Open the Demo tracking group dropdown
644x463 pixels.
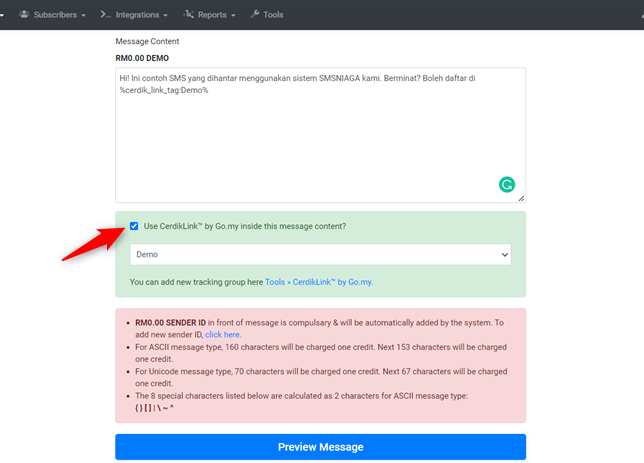320,255
